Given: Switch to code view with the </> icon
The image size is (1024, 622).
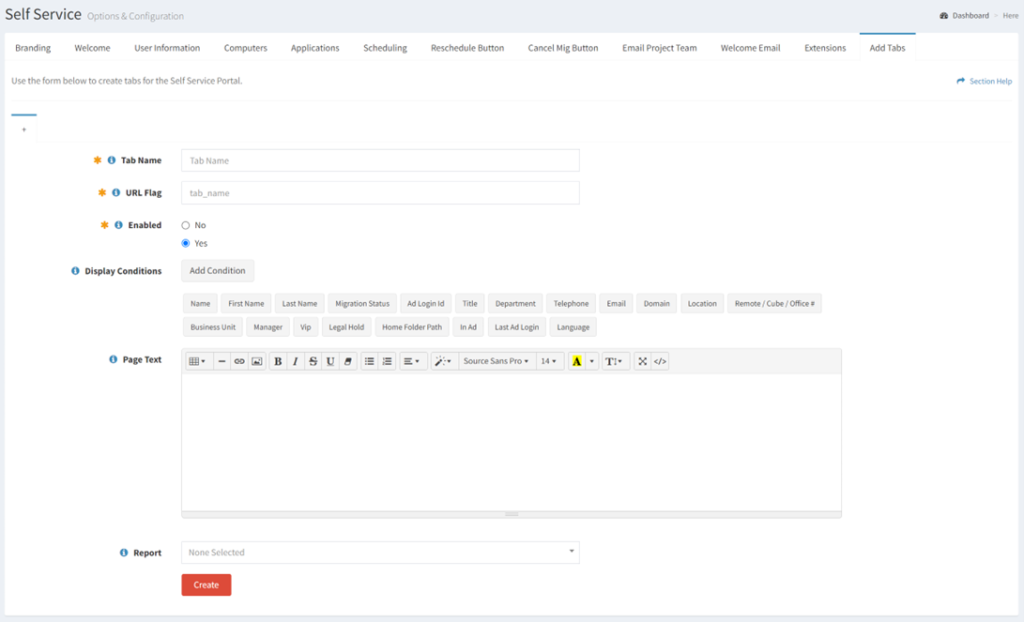Looking at the screenshot, I should [x=658, y=361].
